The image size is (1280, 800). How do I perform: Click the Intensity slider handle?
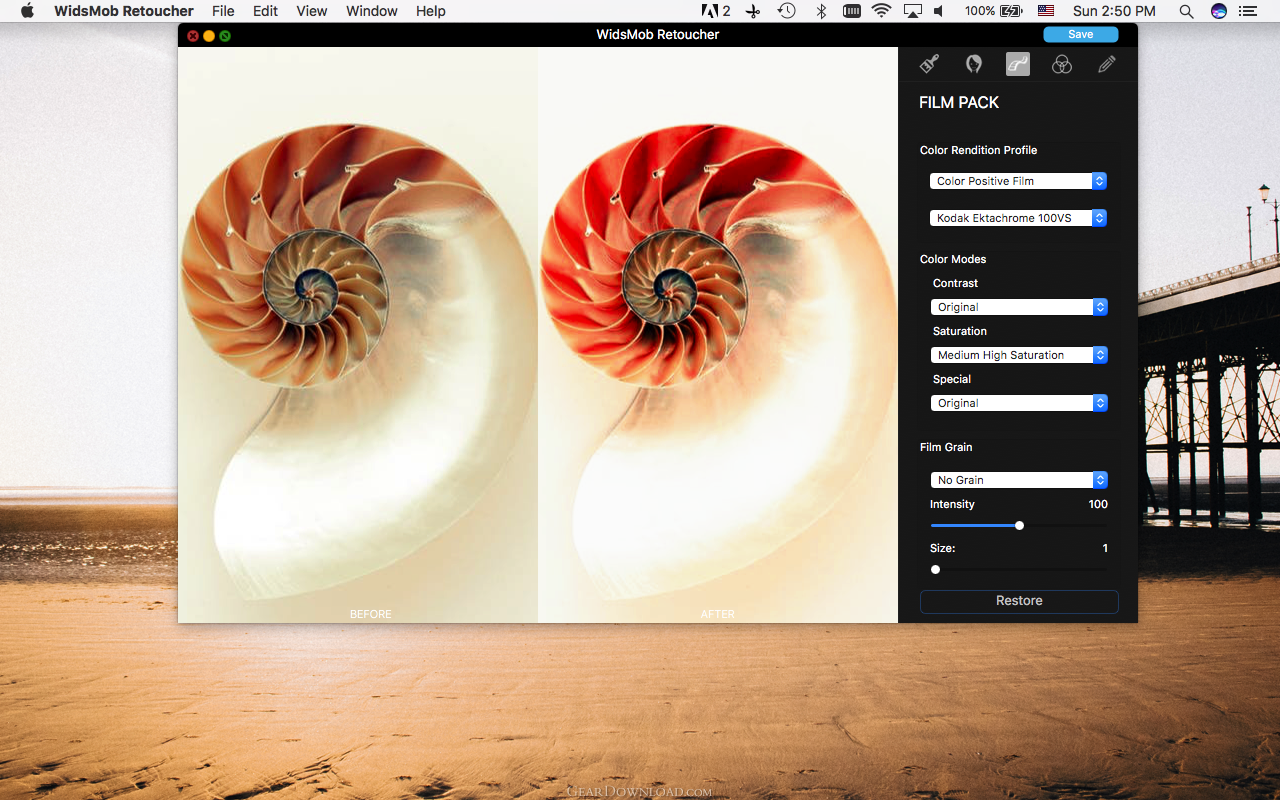pyautogui.click(x=1019, y=525)
